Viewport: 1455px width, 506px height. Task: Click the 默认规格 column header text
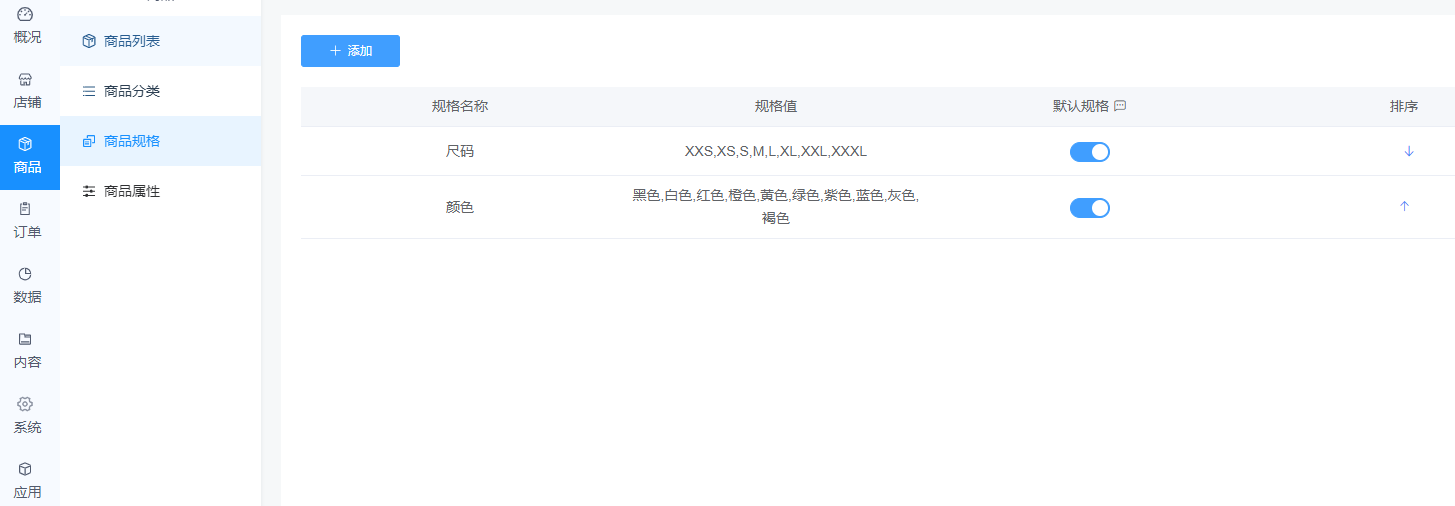(x=1081, y=106)
